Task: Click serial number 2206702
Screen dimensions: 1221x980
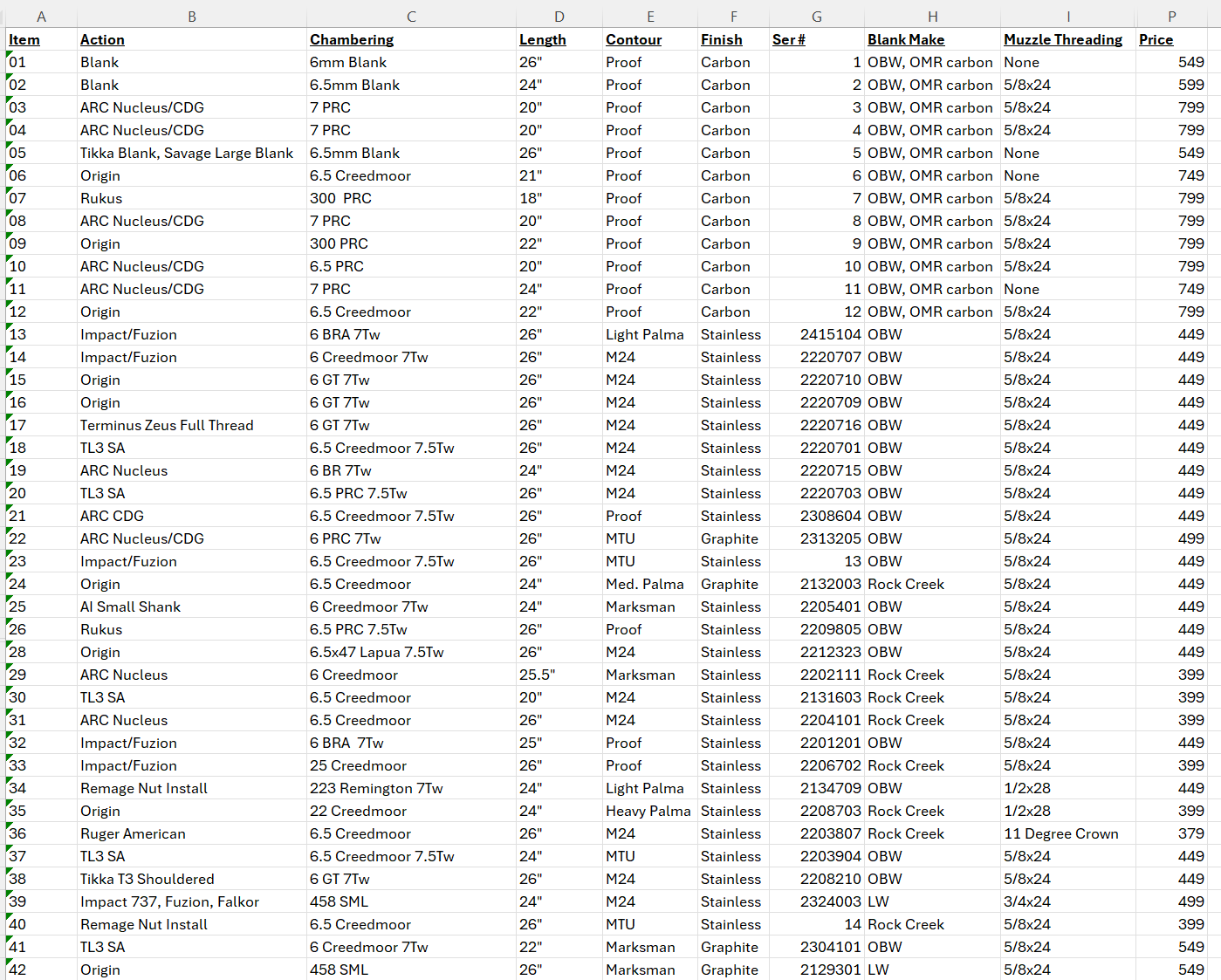Action: coord(817,765)
